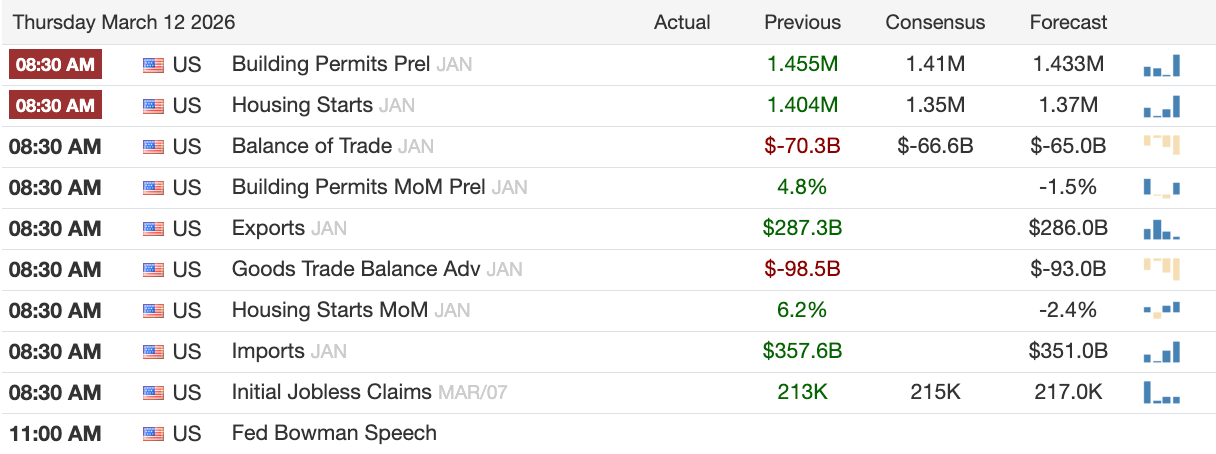
Task: Open the Exports bar chart icon
Action: click(x=1162, y=229)
